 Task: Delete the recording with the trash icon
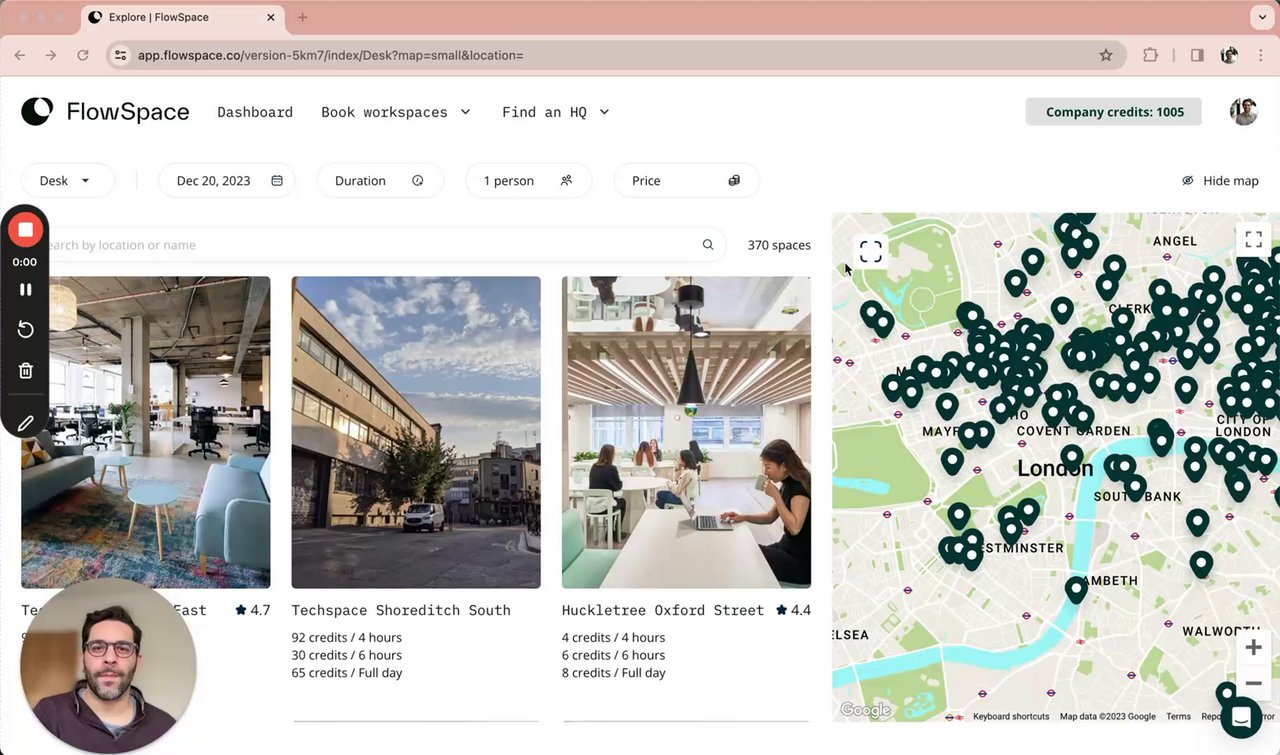[26, 371]
